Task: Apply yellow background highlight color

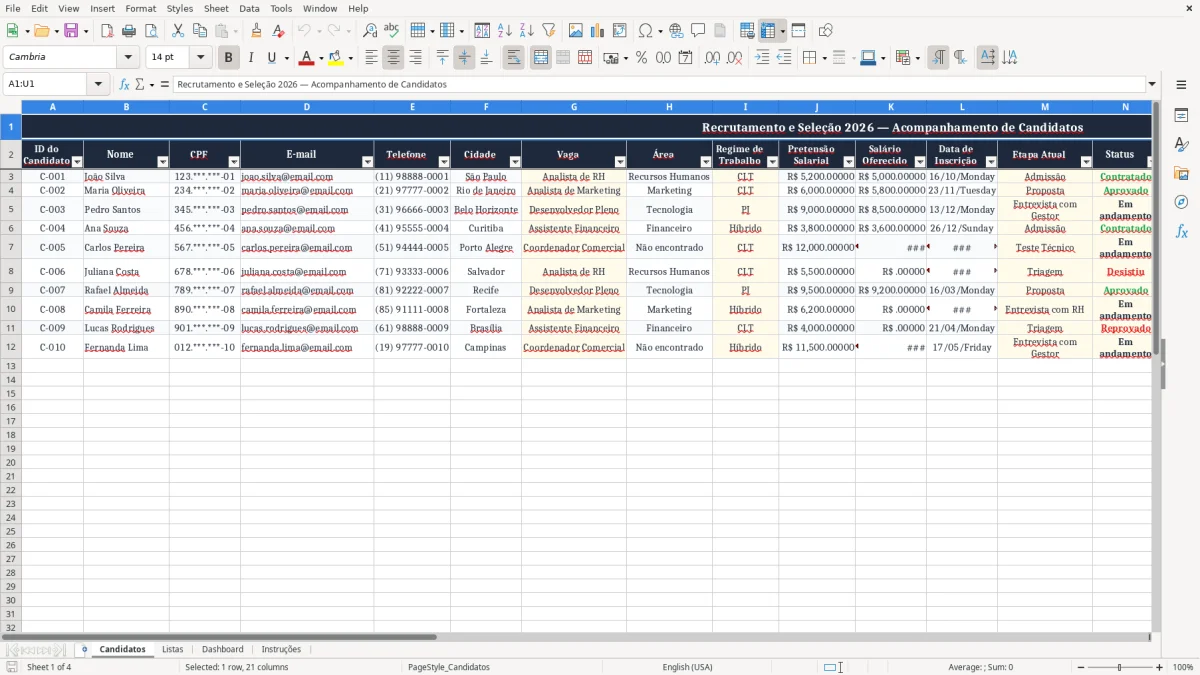Action: coord(335,58)
